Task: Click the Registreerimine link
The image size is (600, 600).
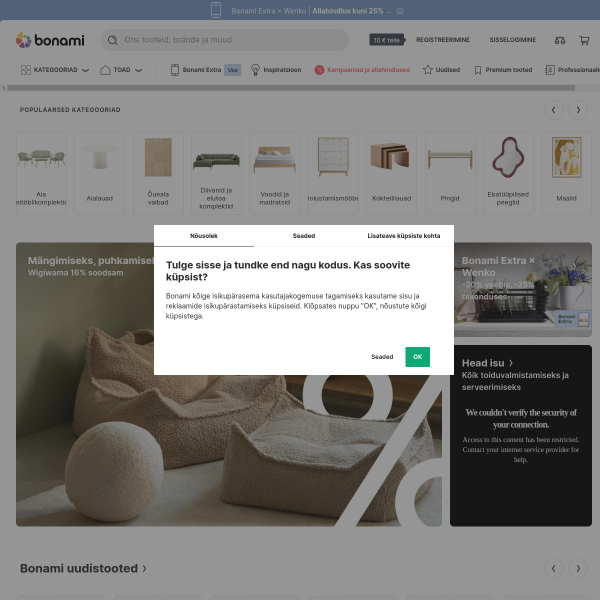Action: pos(443,40)
